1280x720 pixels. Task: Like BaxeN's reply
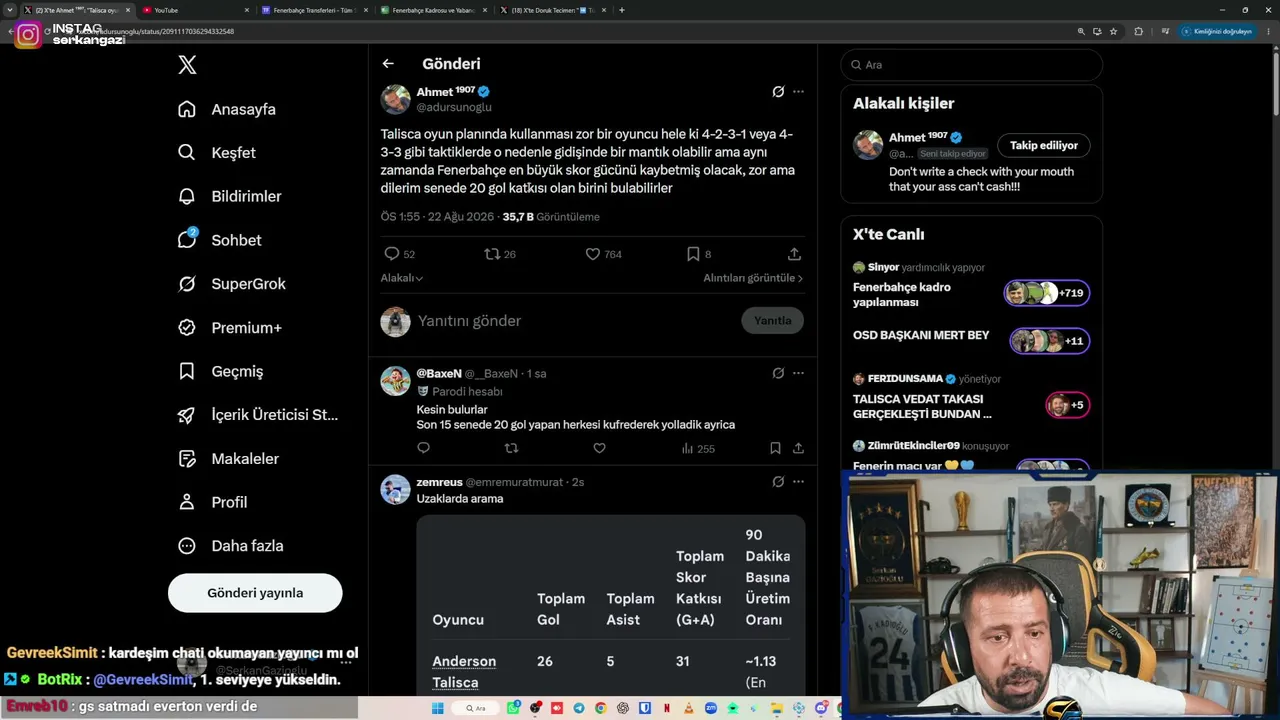(x=599, y=448)
